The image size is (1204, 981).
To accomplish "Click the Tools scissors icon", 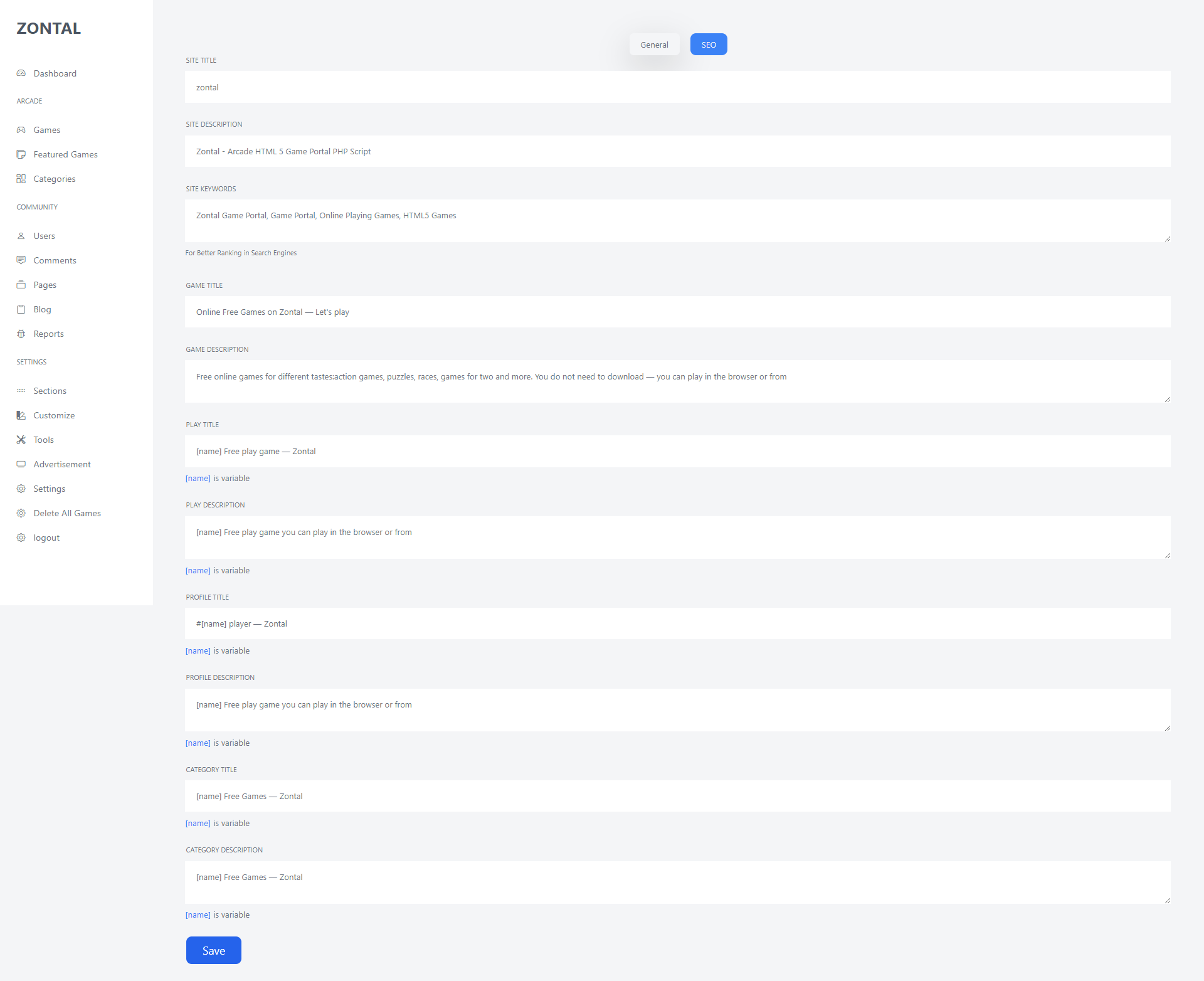I will point(21,440).
